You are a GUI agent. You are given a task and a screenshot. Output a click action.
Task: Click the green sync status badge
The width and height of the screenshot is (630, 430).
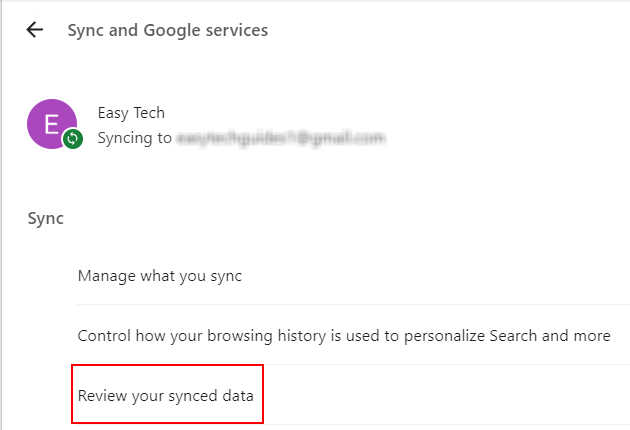(72, 140)
